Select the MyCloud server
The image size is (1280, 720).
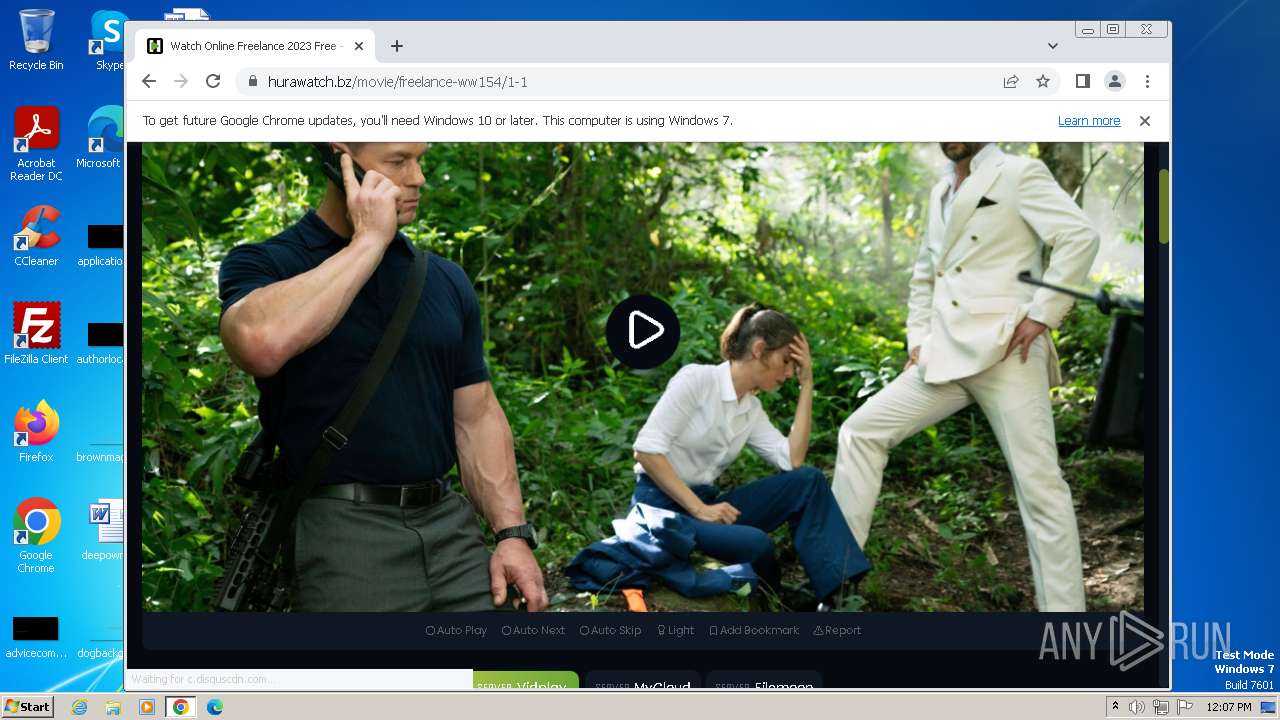[642, 681]
